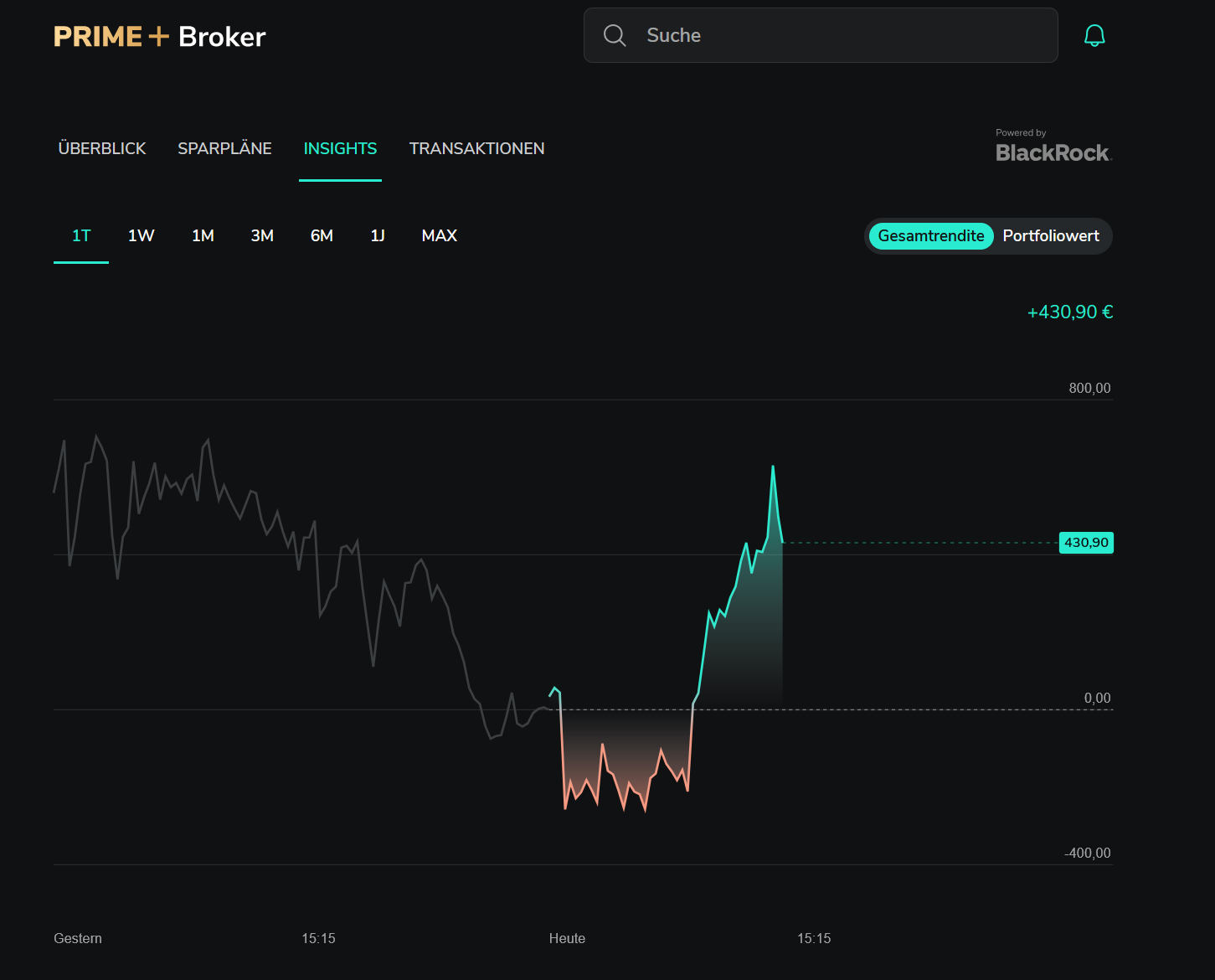Viewport: 1215px width, 980px height.
Task: Select the INSIGHTS tab
Action: pyautogui.click(x=340, y=148)
